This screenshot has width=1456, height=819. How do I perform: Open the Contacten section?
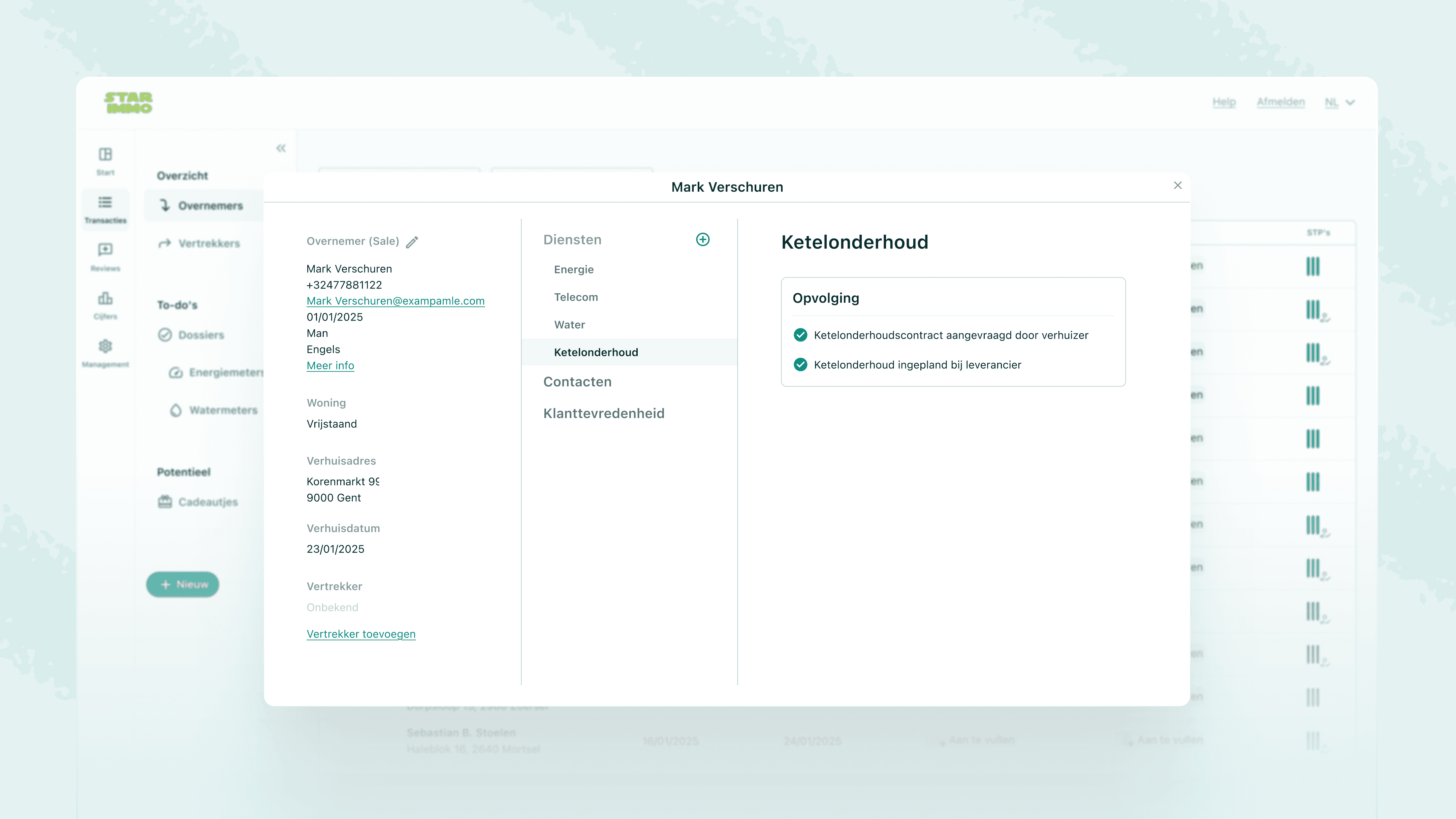coord(577,382)
